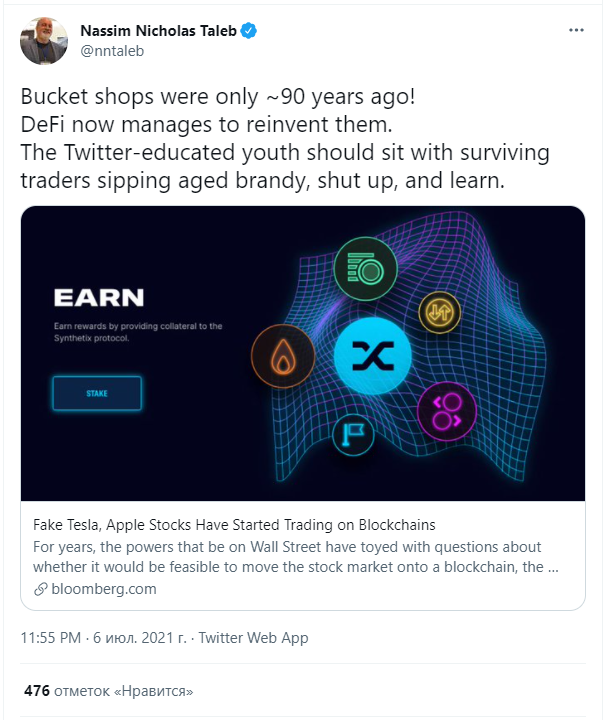Click the green coin stack icon
This screenshot has height=720, width=606.
[365, 270]
